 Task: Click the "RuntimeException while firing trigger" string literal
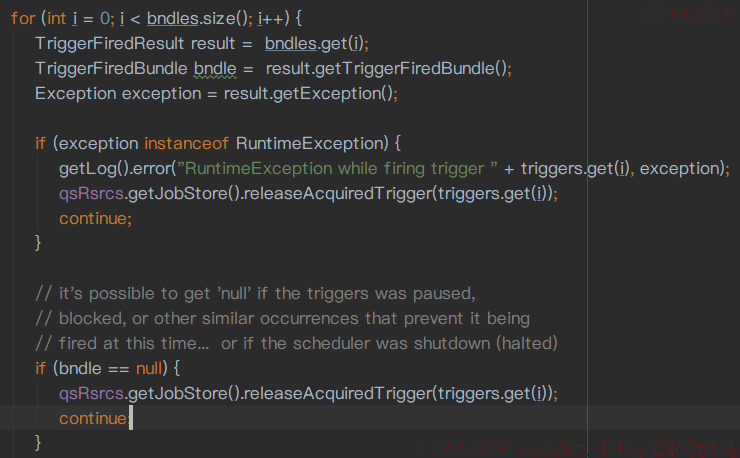tap(331, 168)
